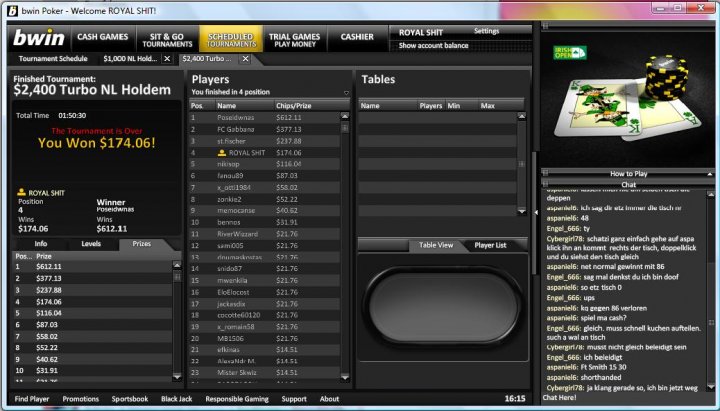Switch to Tournament Schedule tab
Viewport: 720px width, 411px height.
click(x=53, y=59)
